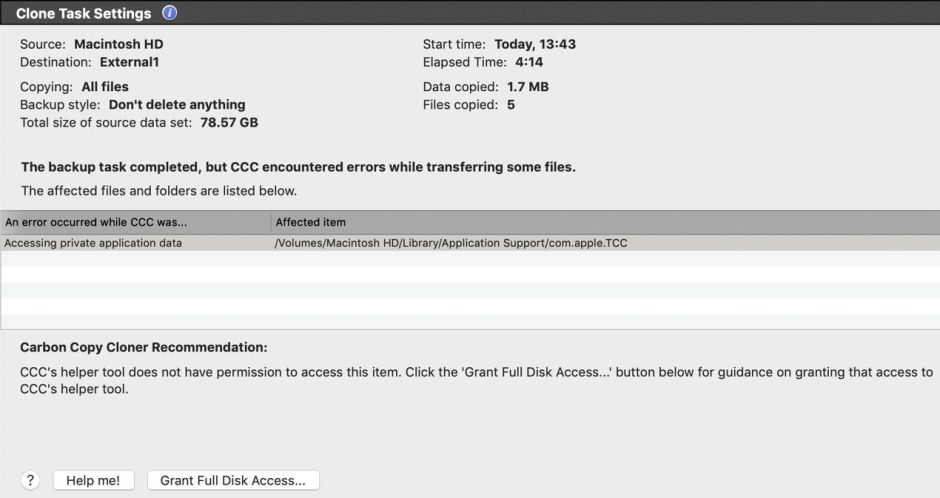Image resolution: width=940 pixels, height=498 pixels.
Task: Select the 'Accessing private application data' error row
Action: tap(93, 243)
